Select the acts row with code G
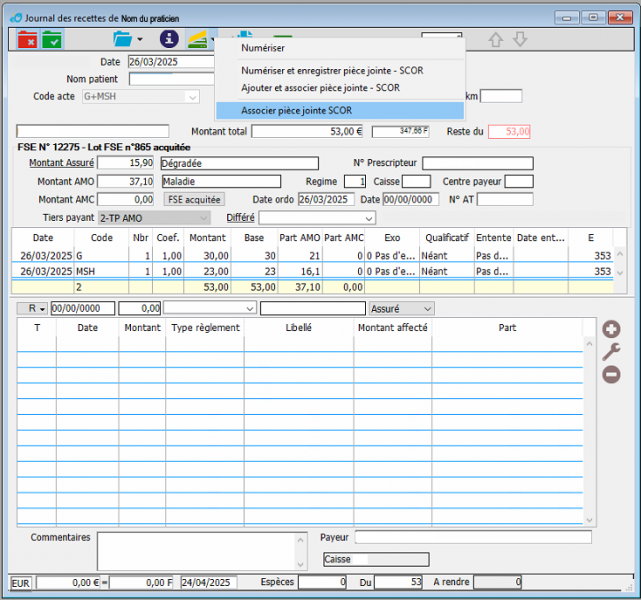This screenshot has height=600, width=641. coord(312,256)
